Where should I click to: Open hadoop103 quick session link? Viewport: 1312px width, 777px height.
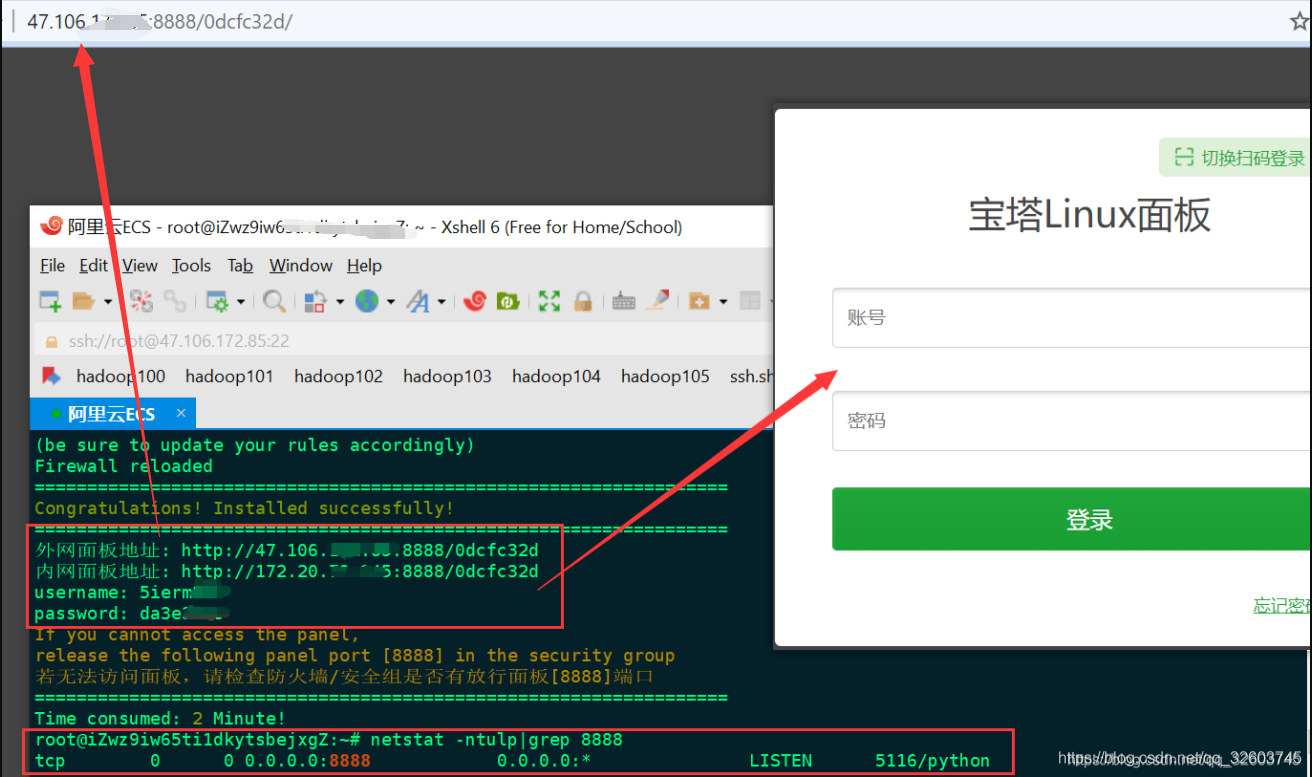447,376
